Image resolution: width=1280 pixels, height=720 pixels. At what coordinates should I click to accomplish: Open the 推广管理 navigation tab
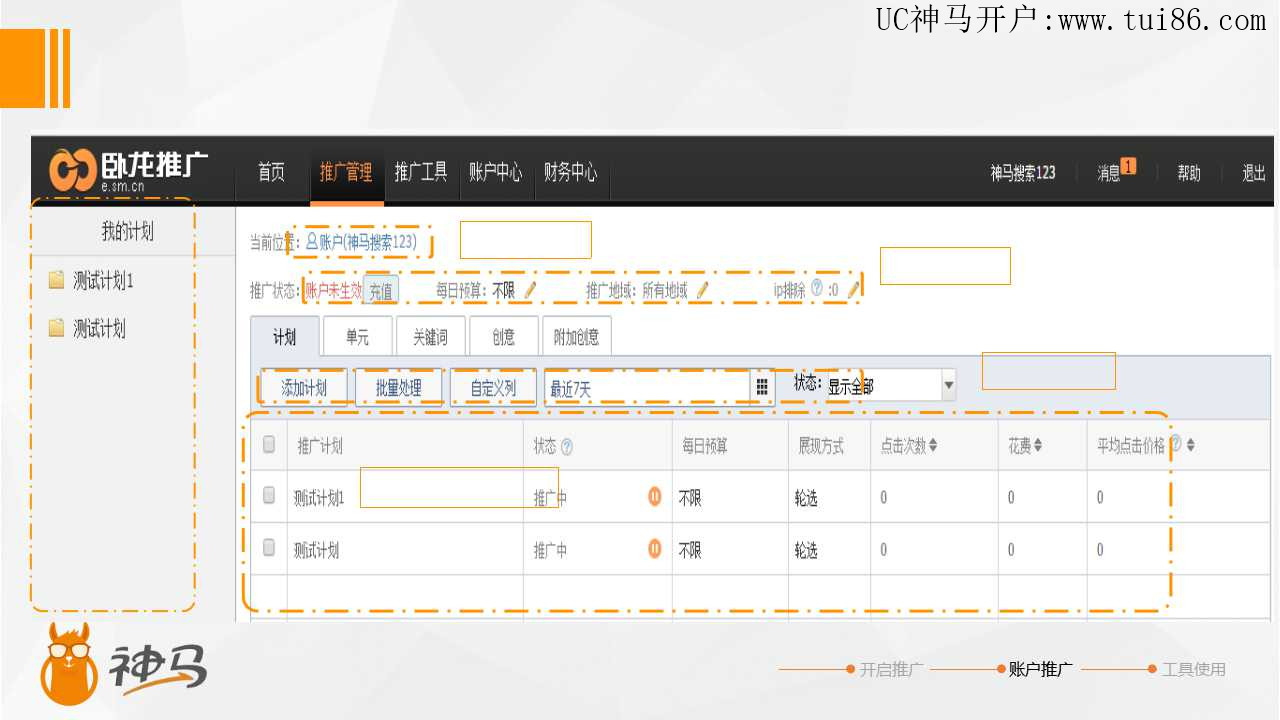point(346,173)
